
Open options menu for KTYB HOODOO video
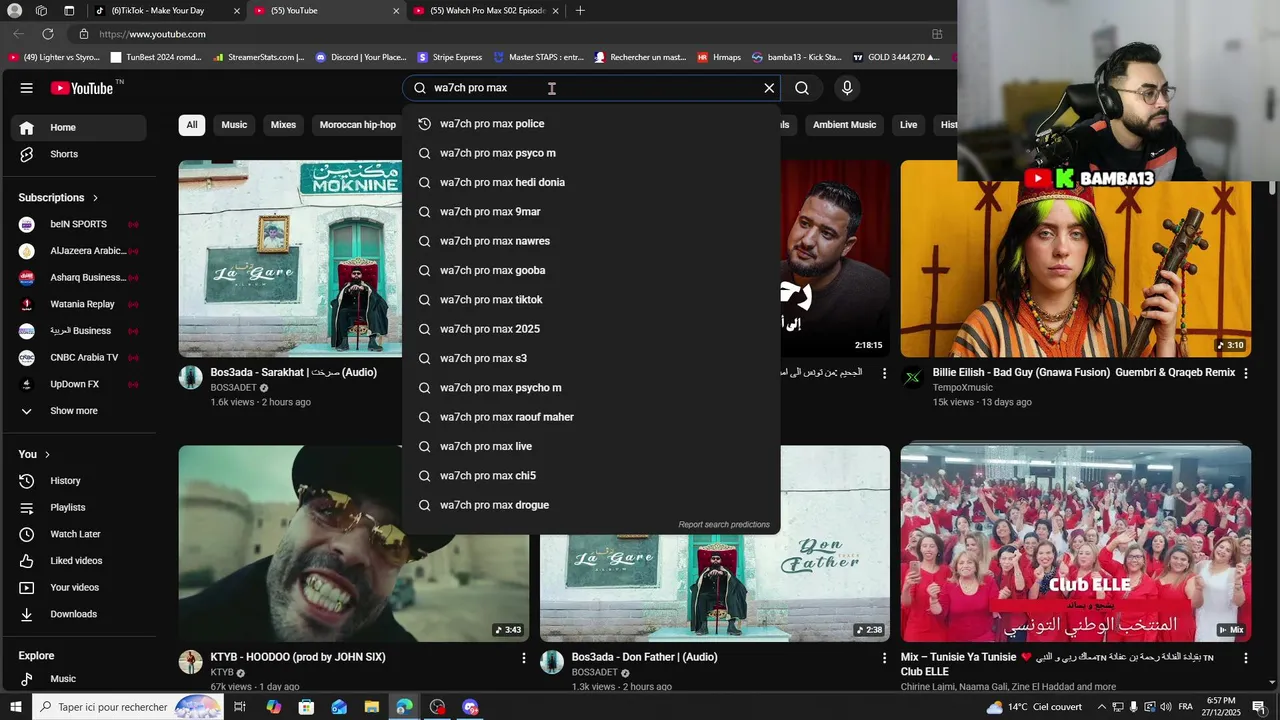(523, 658)
